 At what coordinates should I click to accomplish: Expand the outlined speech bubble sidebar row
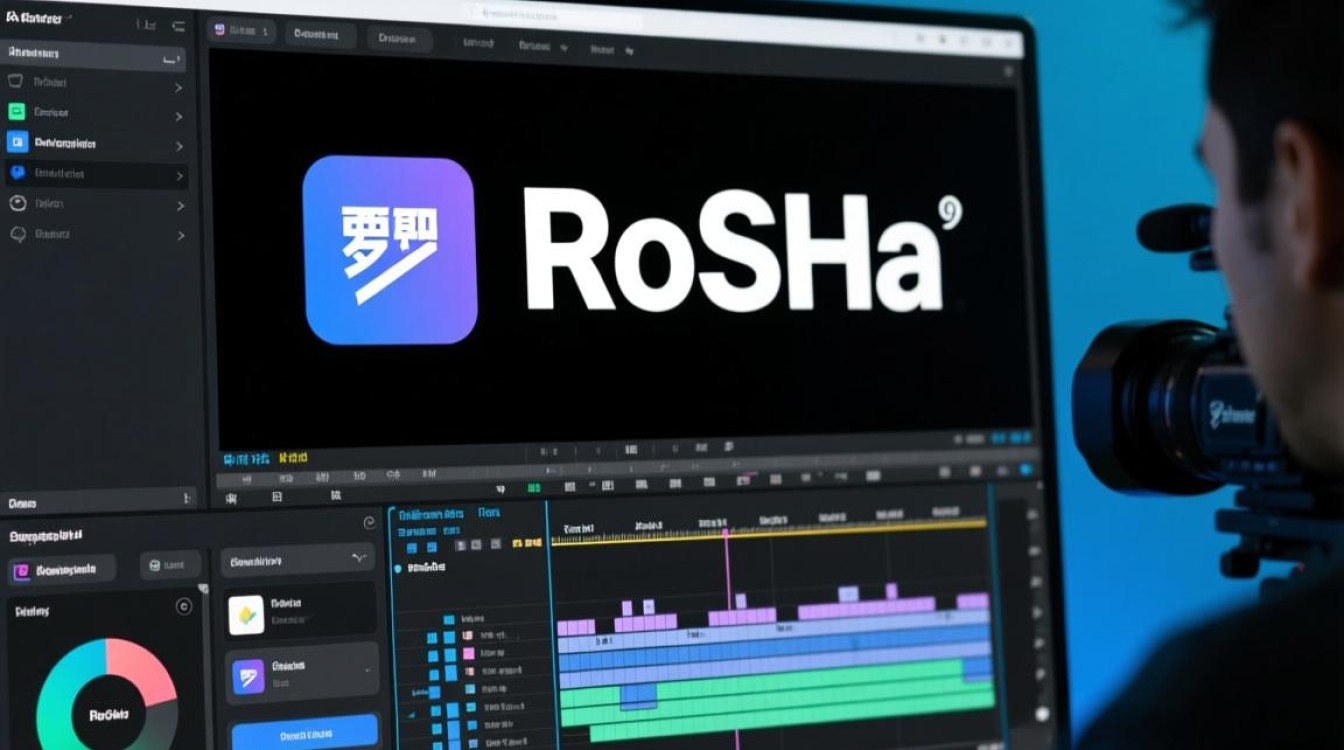[x=179, y=236]
